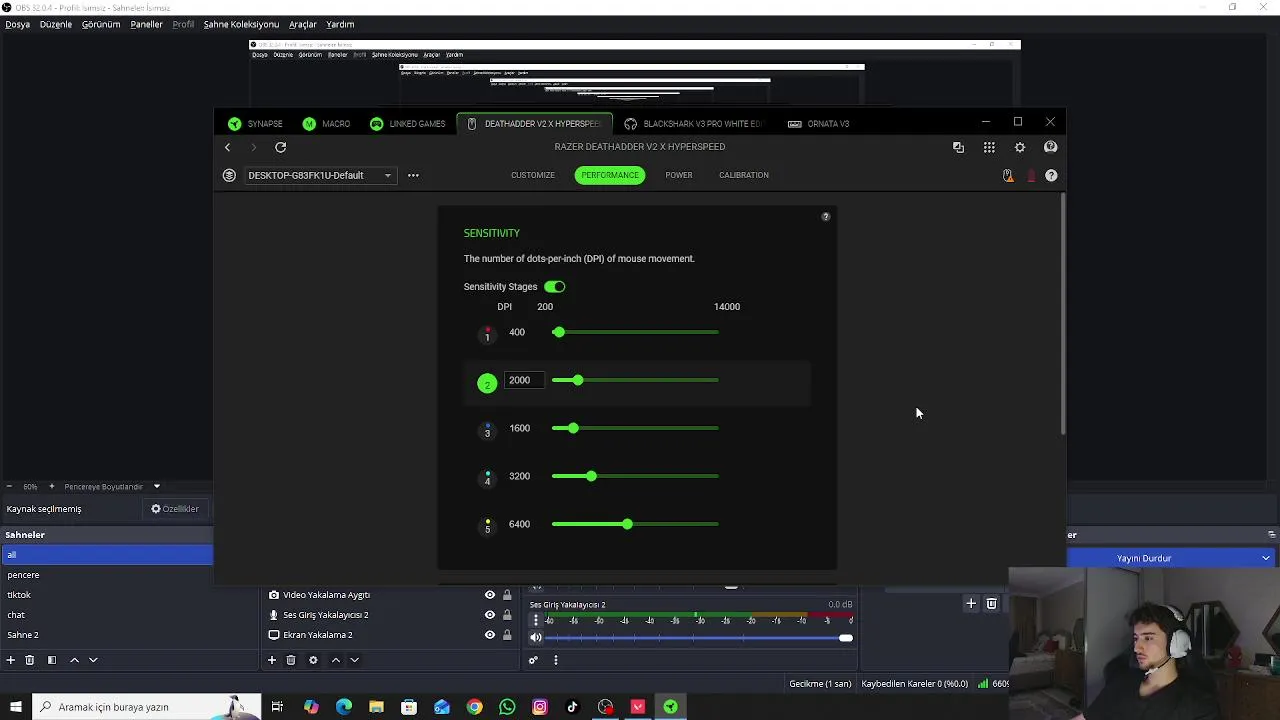Open the Synapse tab in Razer window
Image resolution: width=1280 pixels, height=720 pixels.
point(255,124)
